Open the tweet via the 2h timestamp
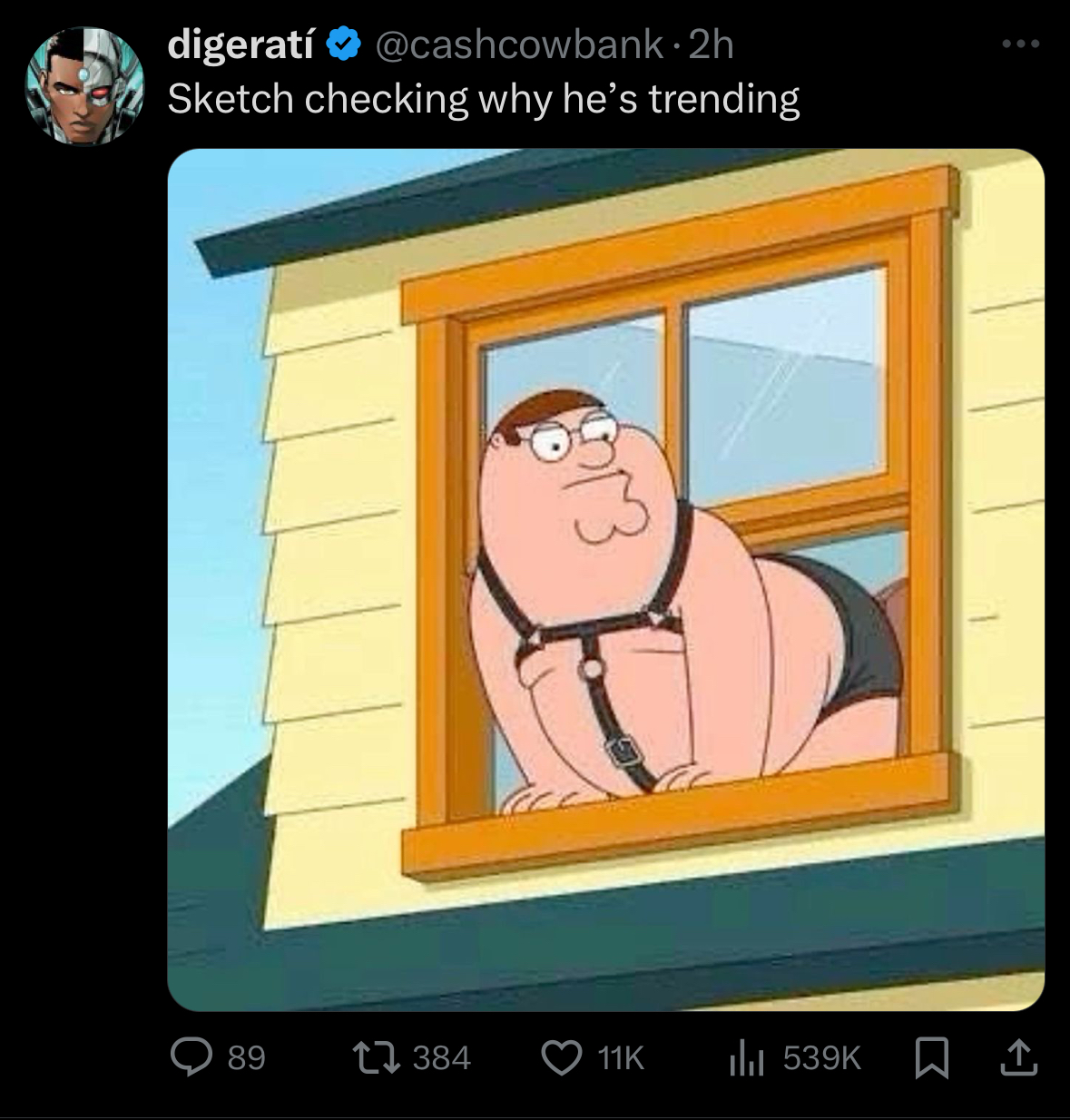Image resolution: width=1070 pixels, height=1120 pixels. point(711,44)
